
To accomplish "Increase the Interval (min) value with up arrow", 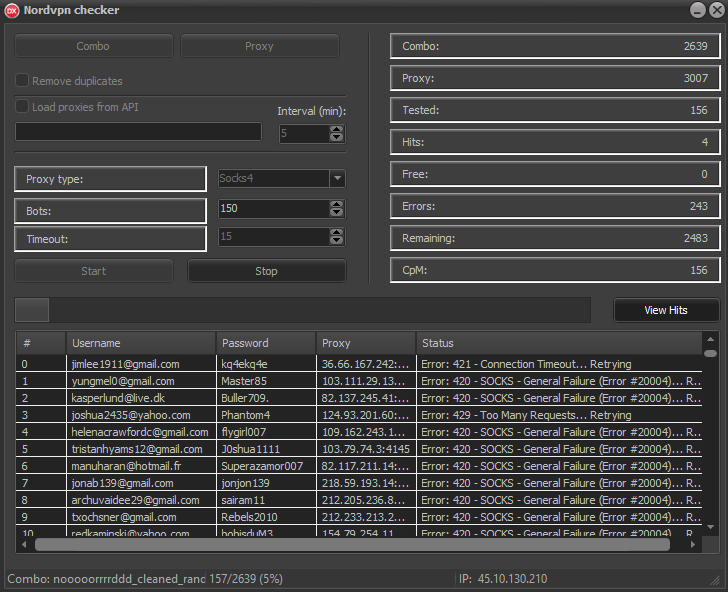I will pos(337,130).
